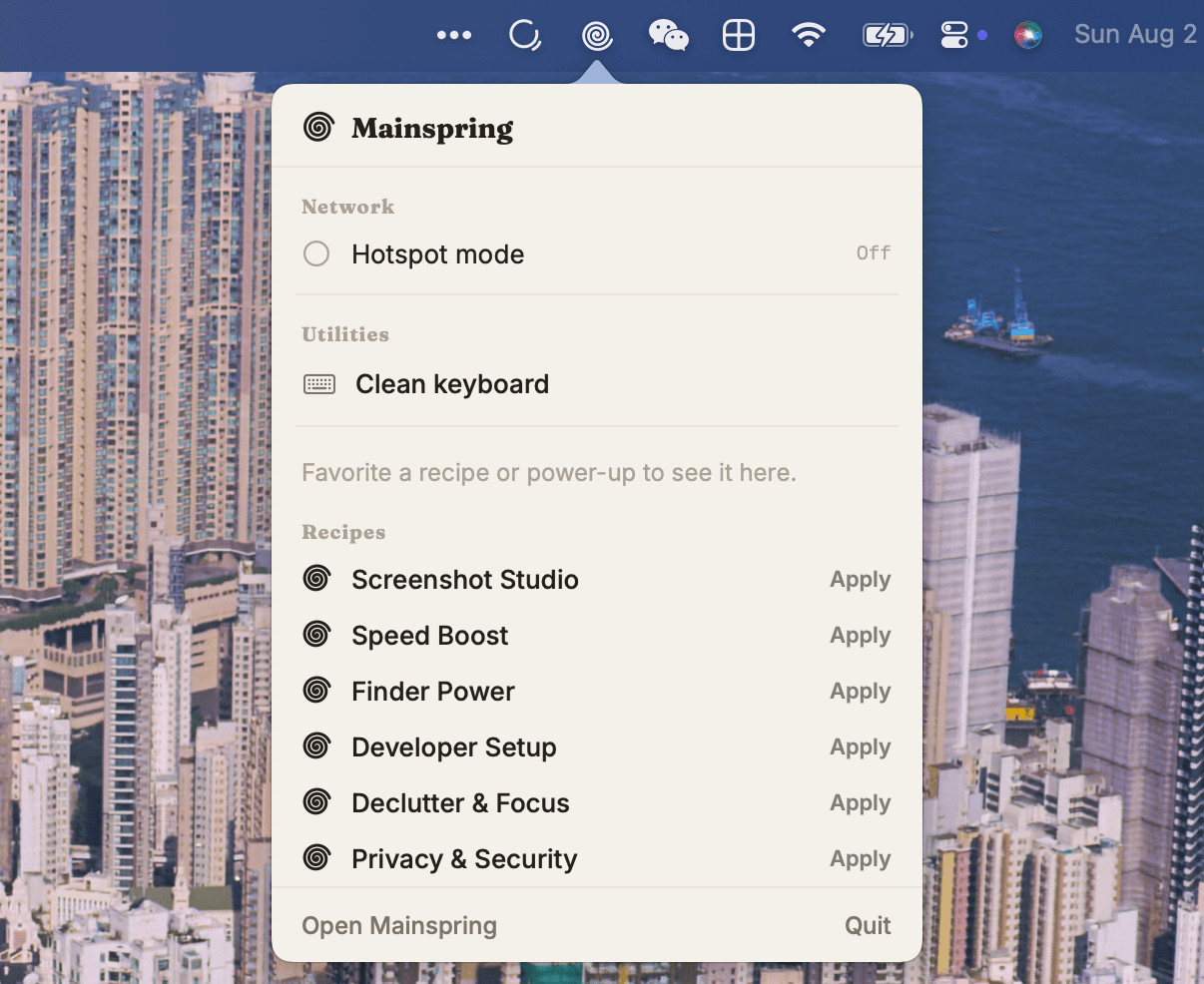Click the Privacy & Security spiral icon
The height and width of the screenshot is (984, 1204).
[x=317, y=857]
